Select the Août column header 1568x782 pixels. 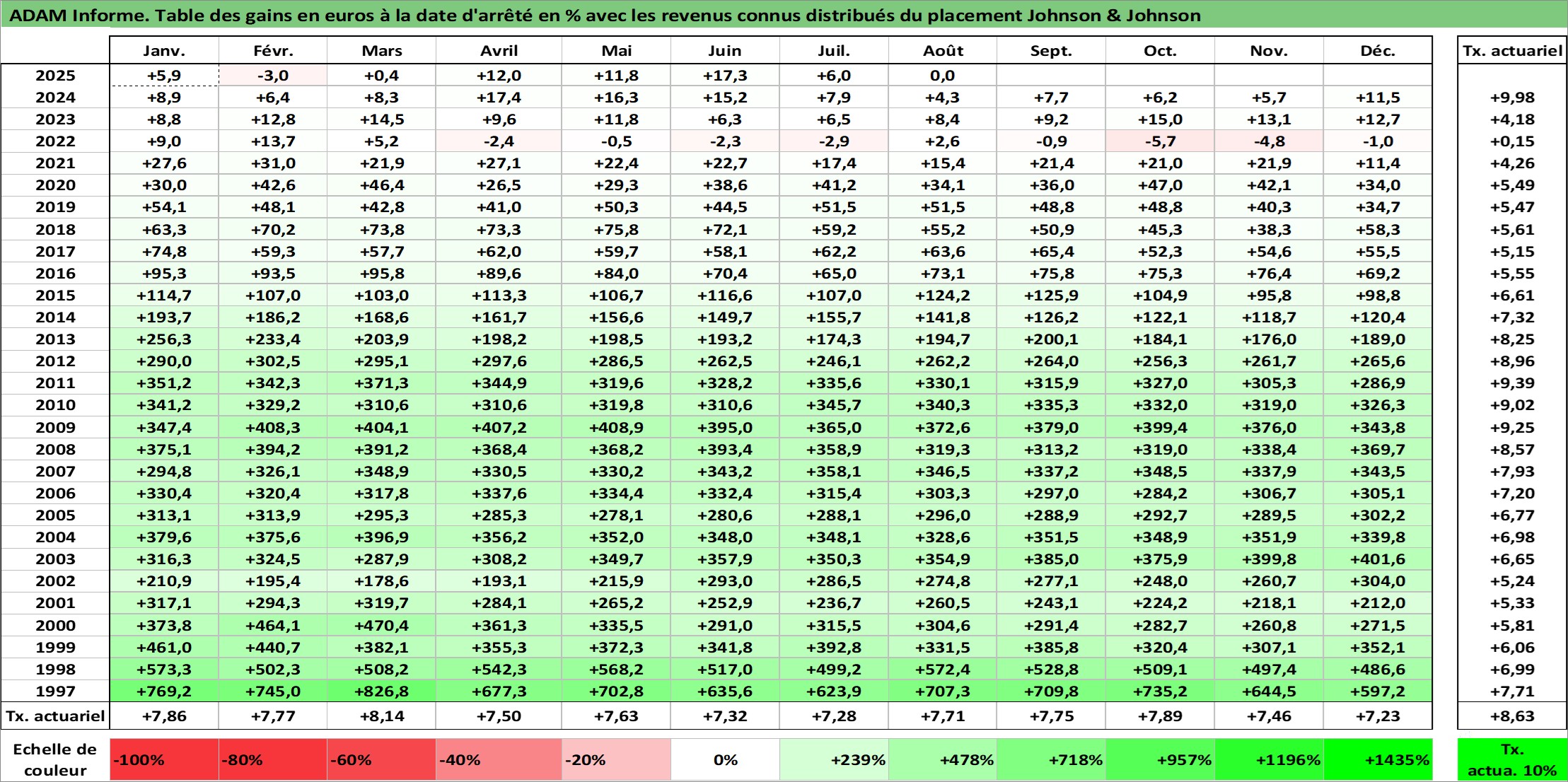coord(943,50)
